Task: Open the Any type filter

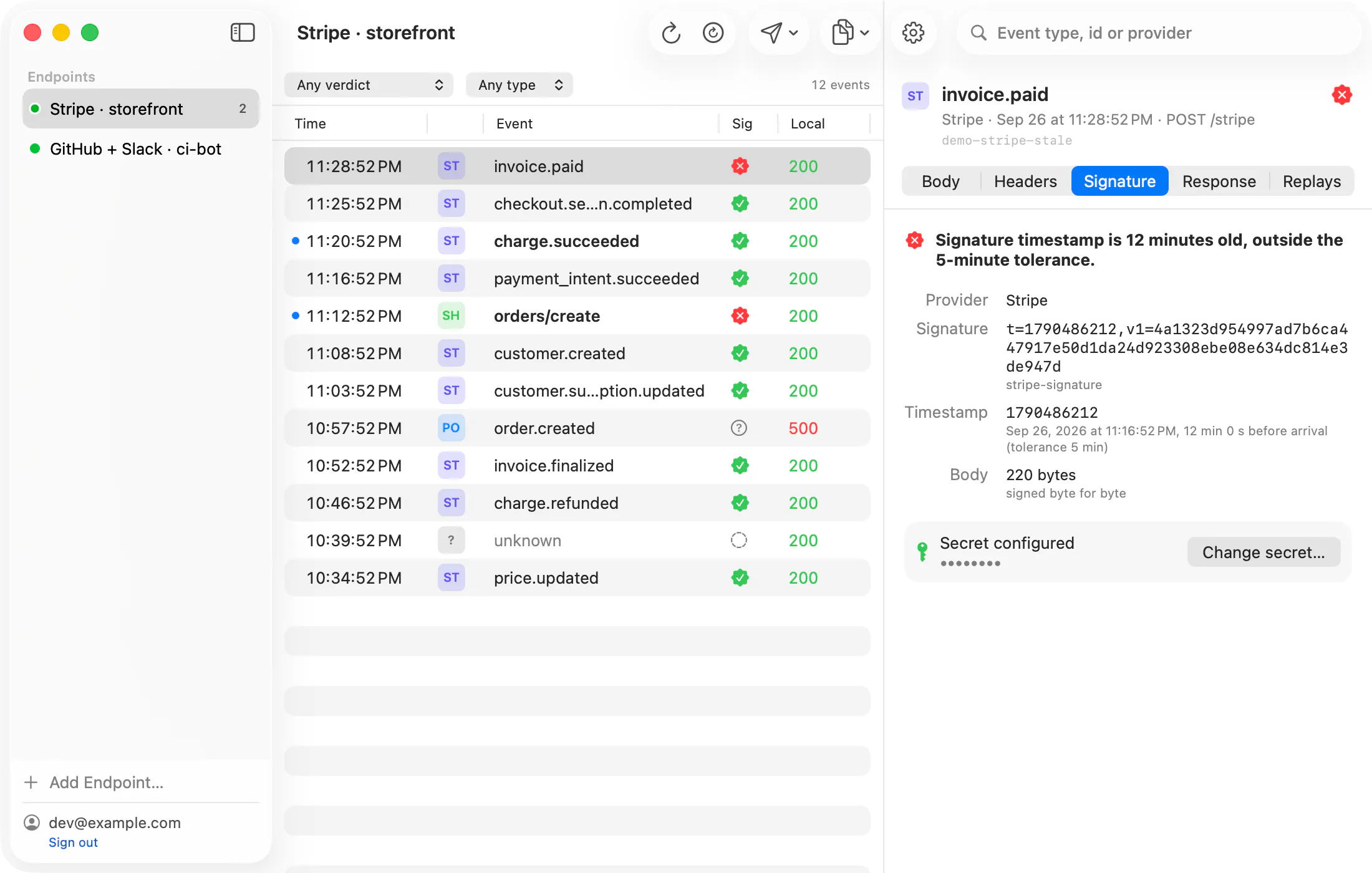Action: point(519,85)
